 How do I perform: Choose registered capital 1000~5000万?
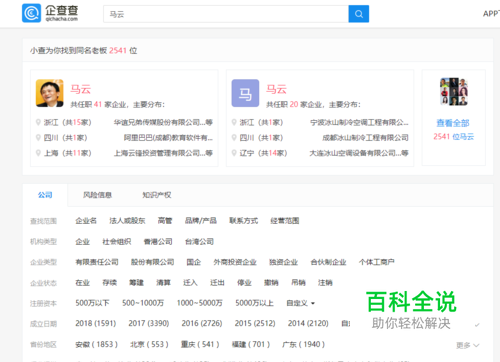pos(200,303)
